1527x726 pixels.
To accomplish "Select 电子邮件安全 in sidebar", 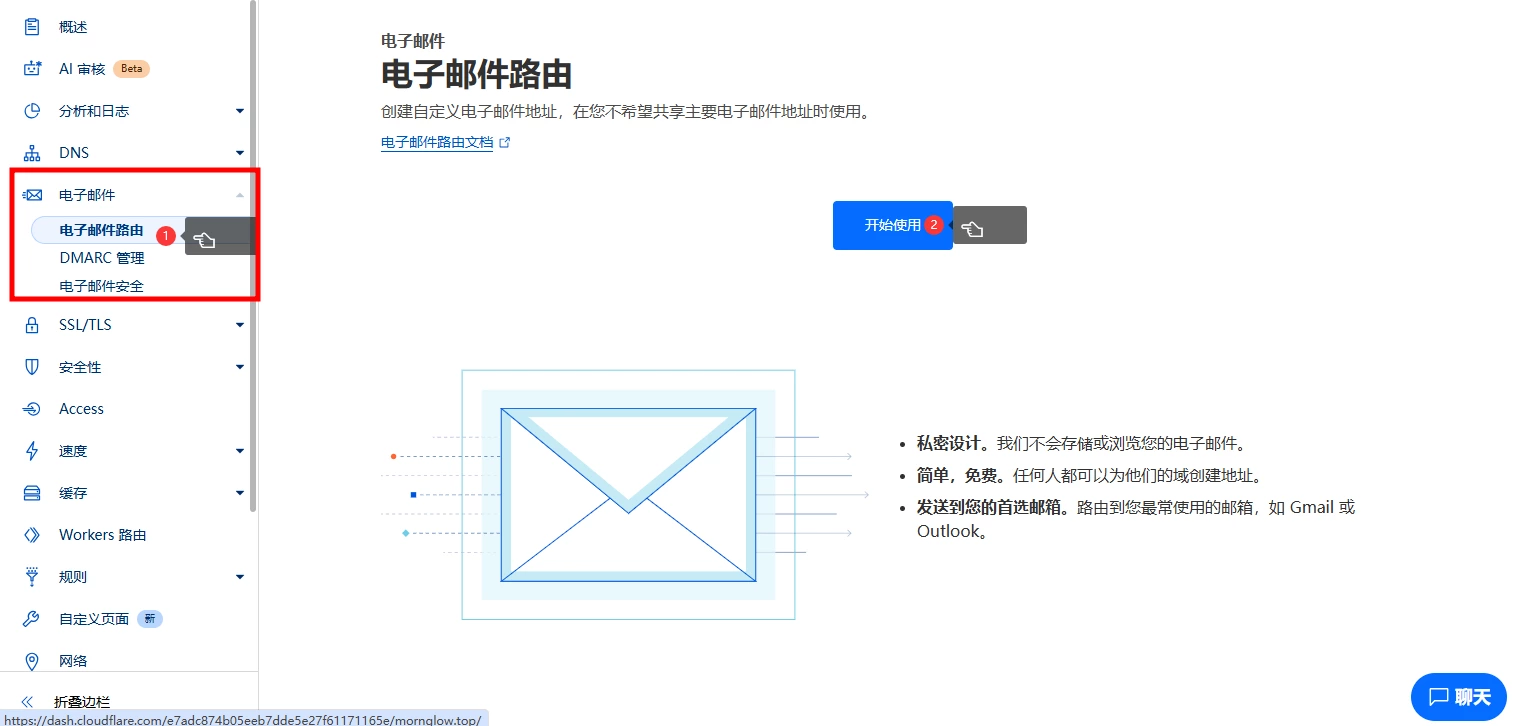I will coord(101,286).
